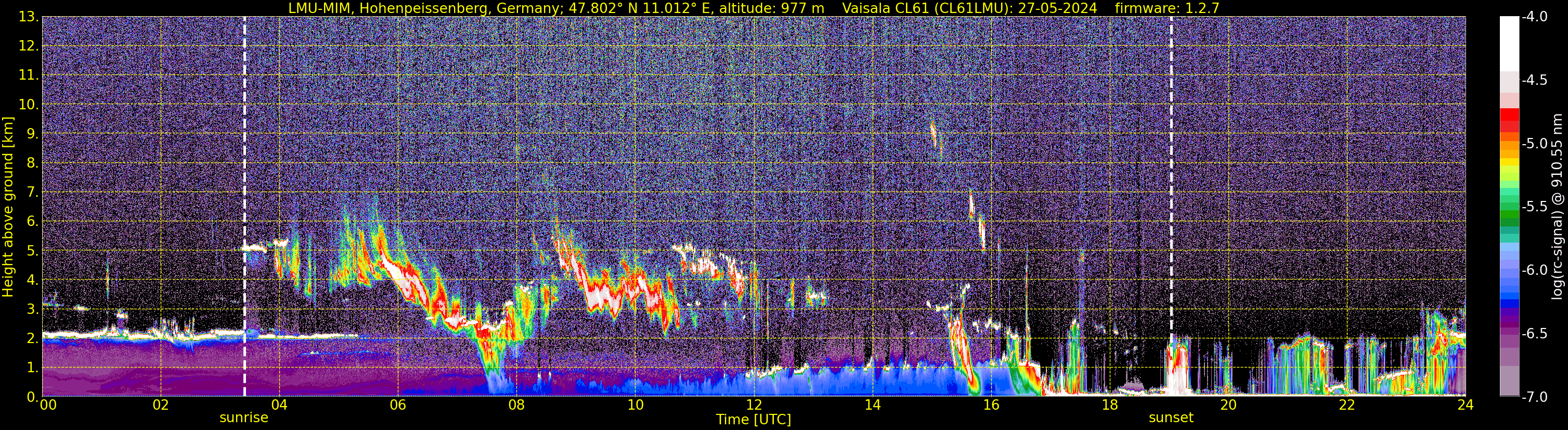Click the '-5.0' colorbar value
The height and width of the screenshot is (430, 1568).
click(1534, 144)
